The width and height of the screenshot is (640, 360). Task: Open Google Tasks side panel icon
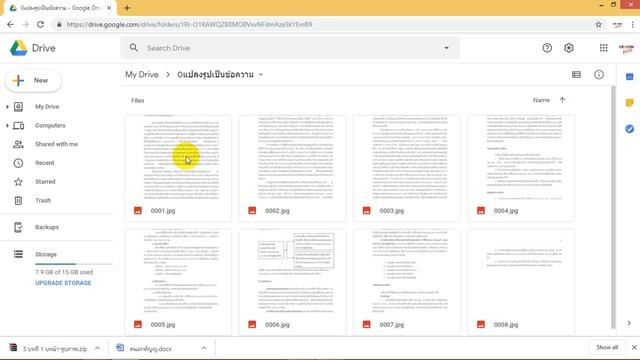[629, 129]
